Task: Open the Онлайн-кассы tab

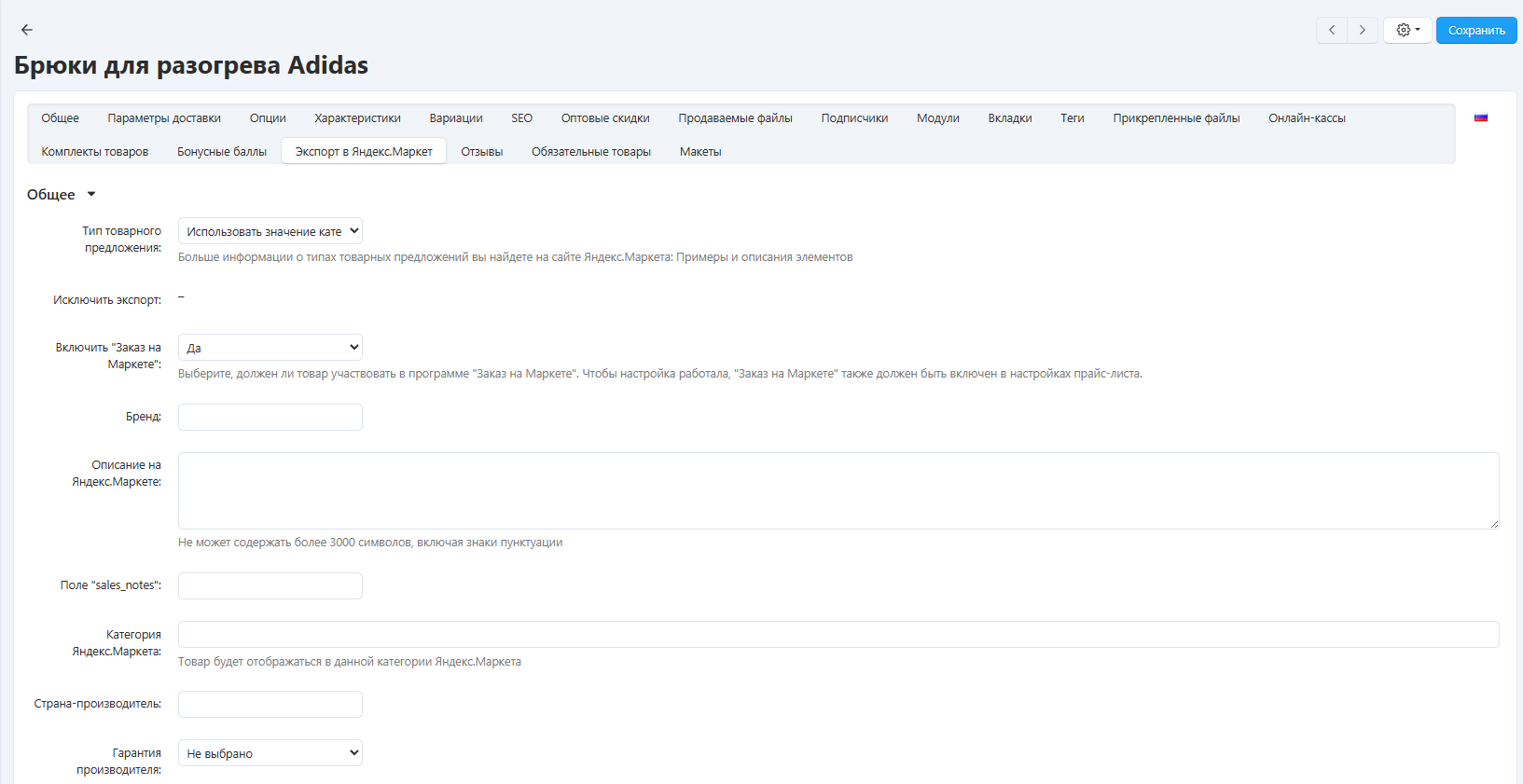Action: coord(1306,118)
